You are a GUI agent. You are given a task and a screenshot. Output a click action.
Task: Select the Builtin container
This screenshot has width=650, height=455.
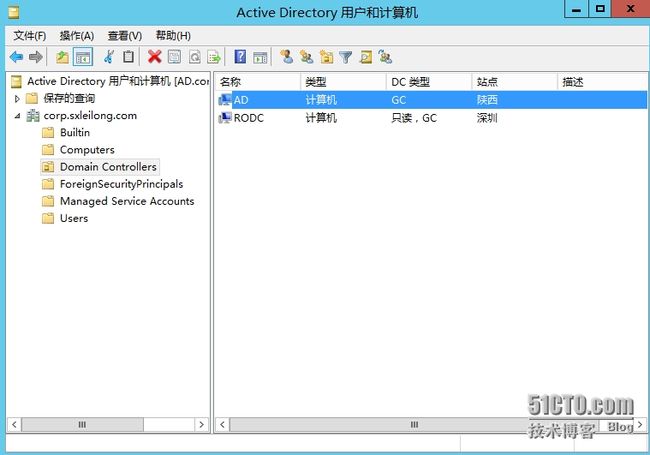75,133
